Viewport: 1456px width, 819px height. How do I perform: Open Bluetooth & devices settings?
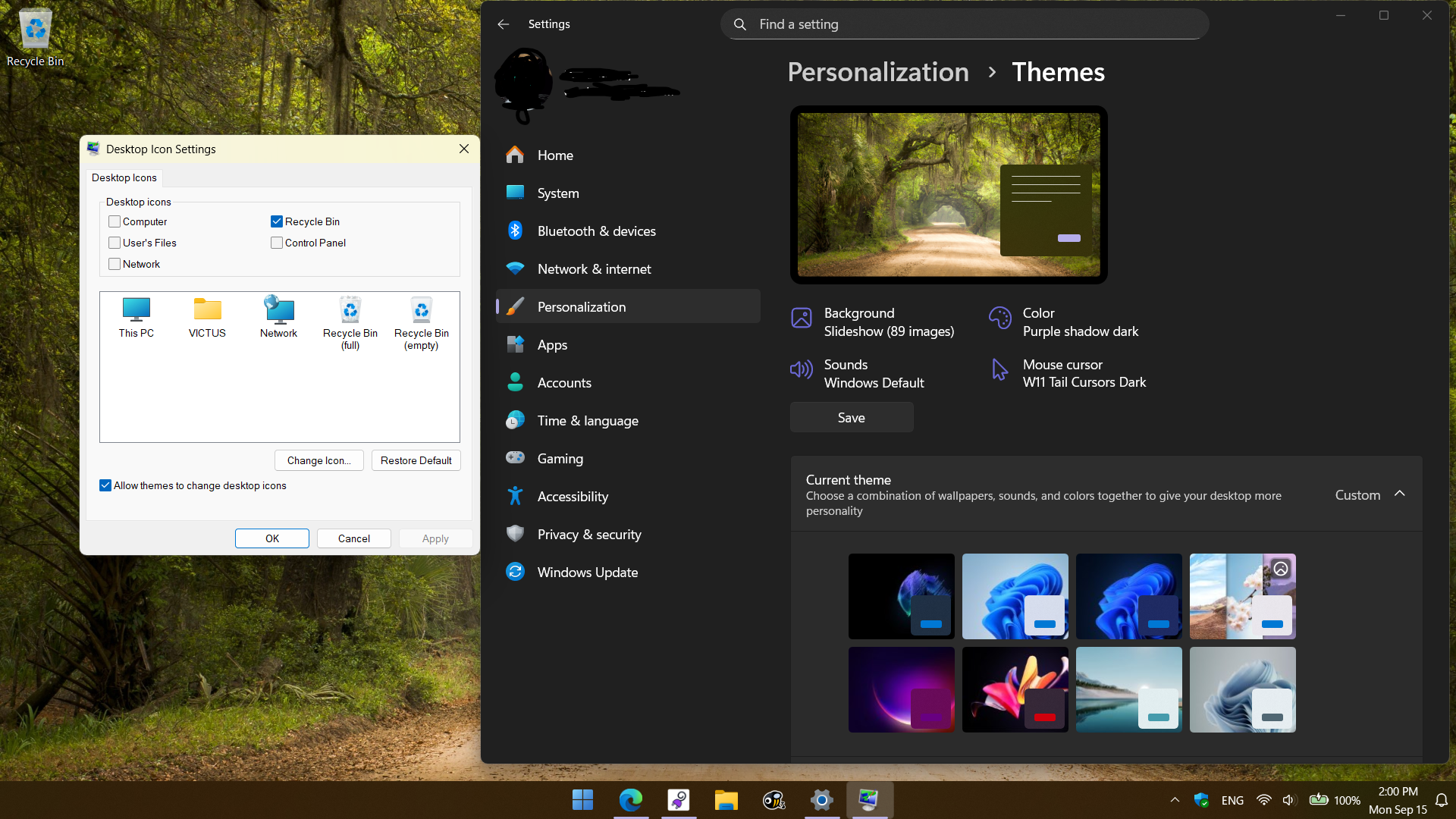point(628,231)
